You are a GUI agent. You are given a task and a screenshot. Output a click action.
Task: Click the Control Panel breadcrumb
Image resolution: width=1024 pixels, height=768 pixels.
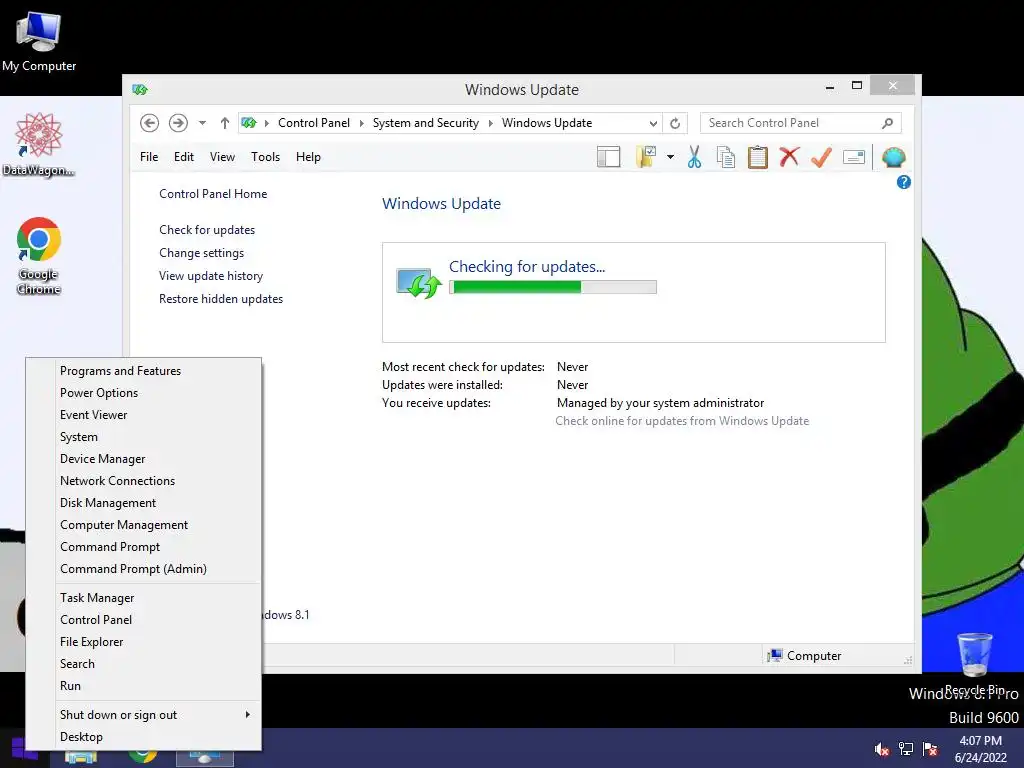tap(314, 123)
